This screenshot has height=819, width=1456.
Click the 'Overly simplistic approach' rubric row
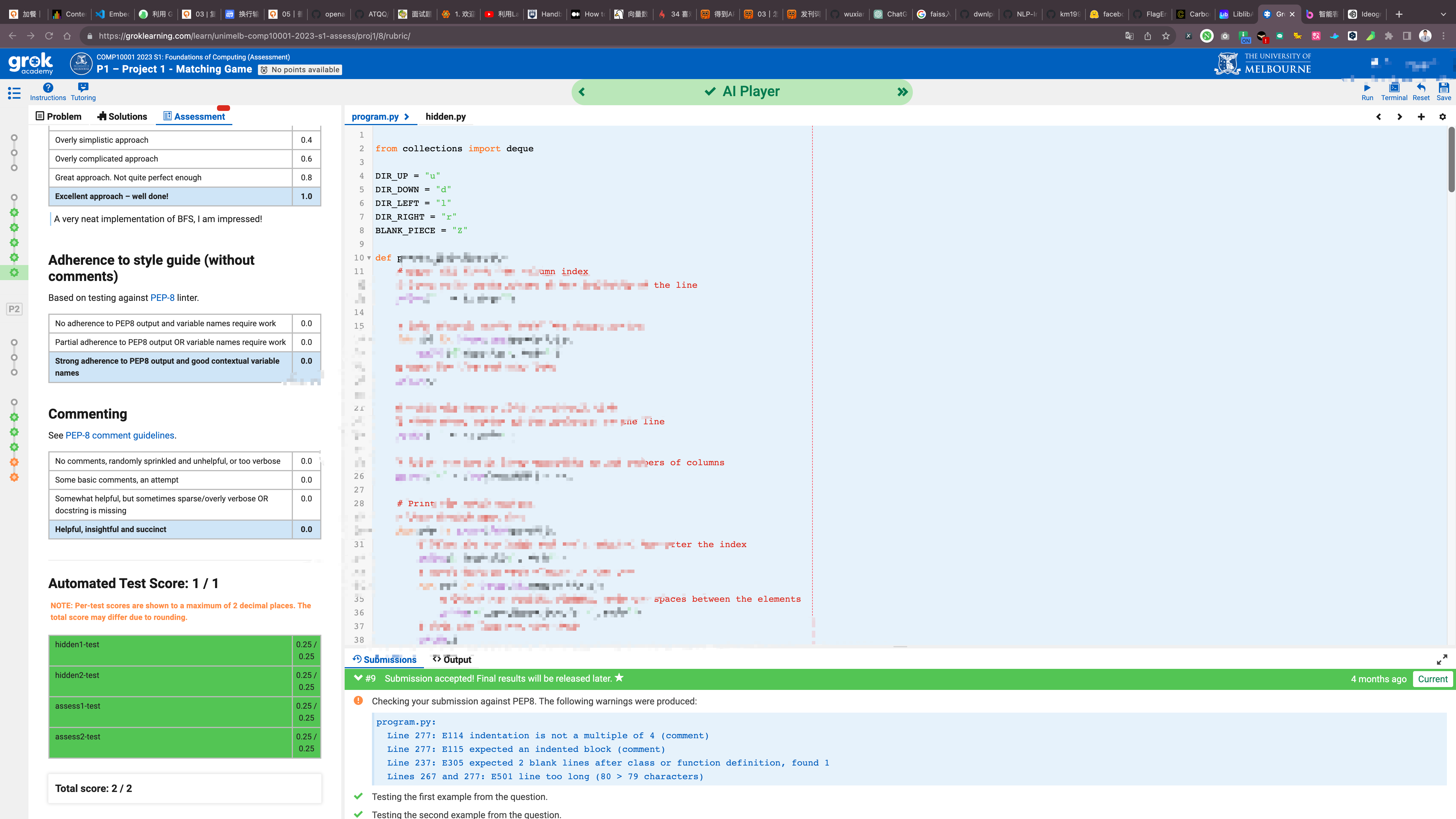[x=185, y=140]
